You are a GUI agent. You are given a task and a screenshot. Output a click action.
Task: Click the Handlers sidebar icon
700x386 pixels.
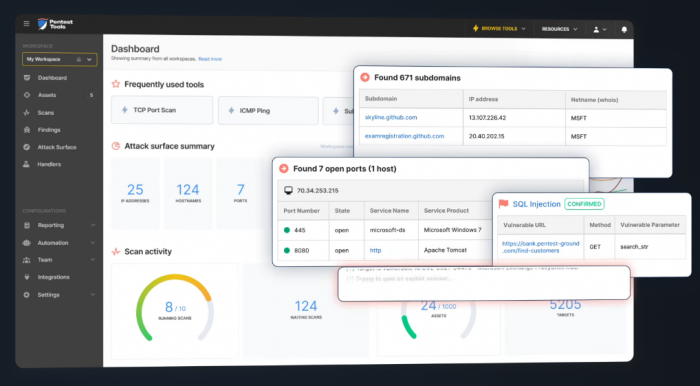pos(27,164)
